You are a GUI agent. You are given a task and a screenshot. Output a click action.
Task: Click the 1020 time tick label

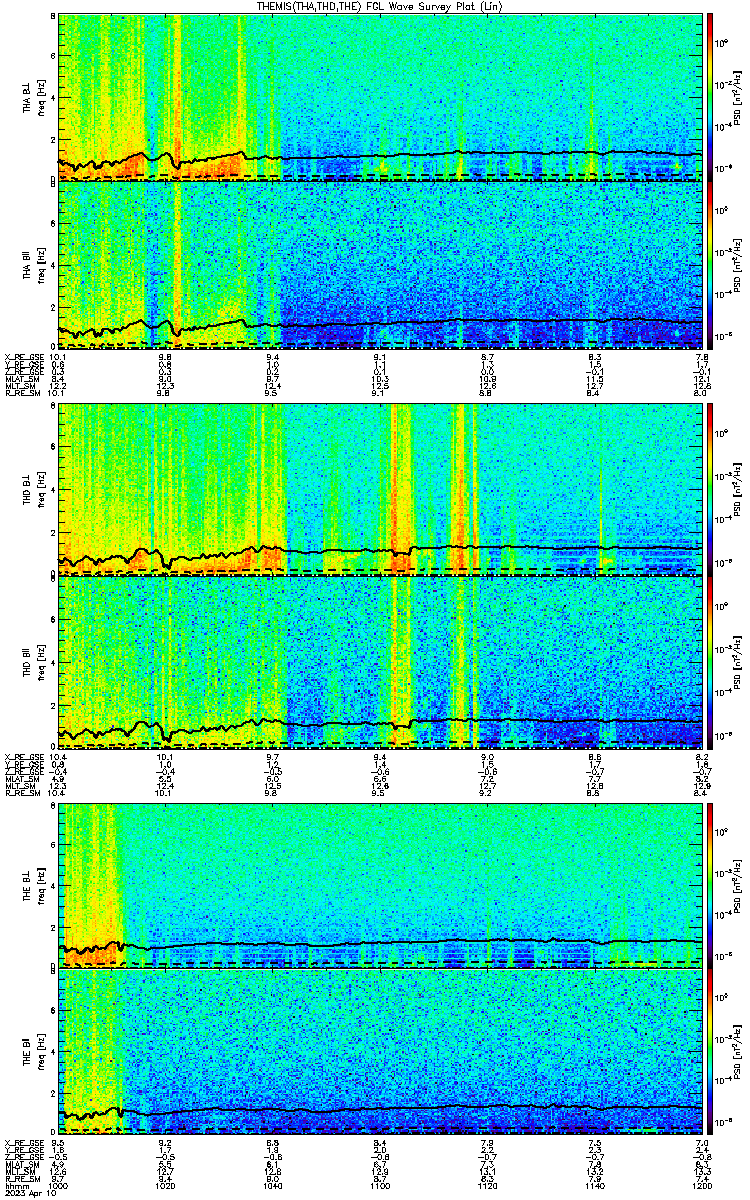[x=165, y=1186]
